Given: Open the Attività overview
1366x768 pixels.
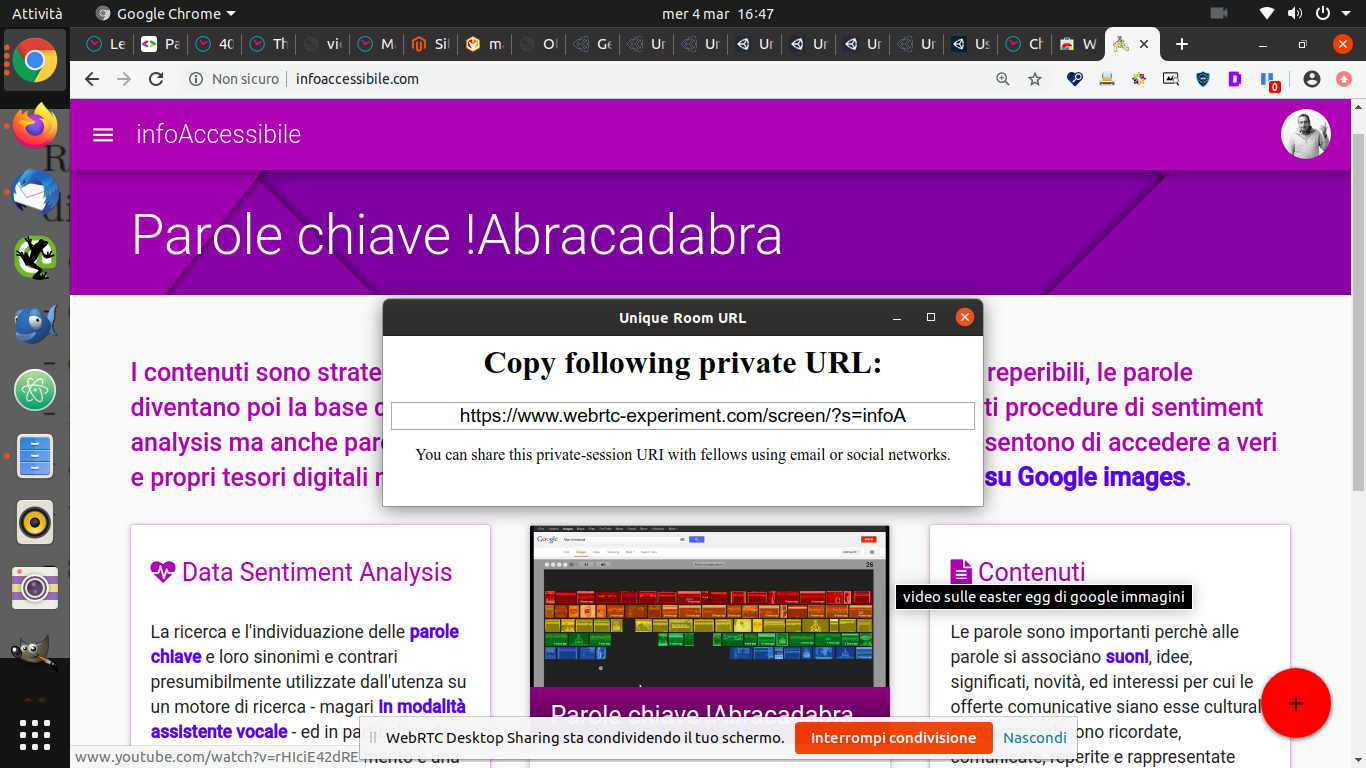Looking at the screenshot, I should pos(37,14).
